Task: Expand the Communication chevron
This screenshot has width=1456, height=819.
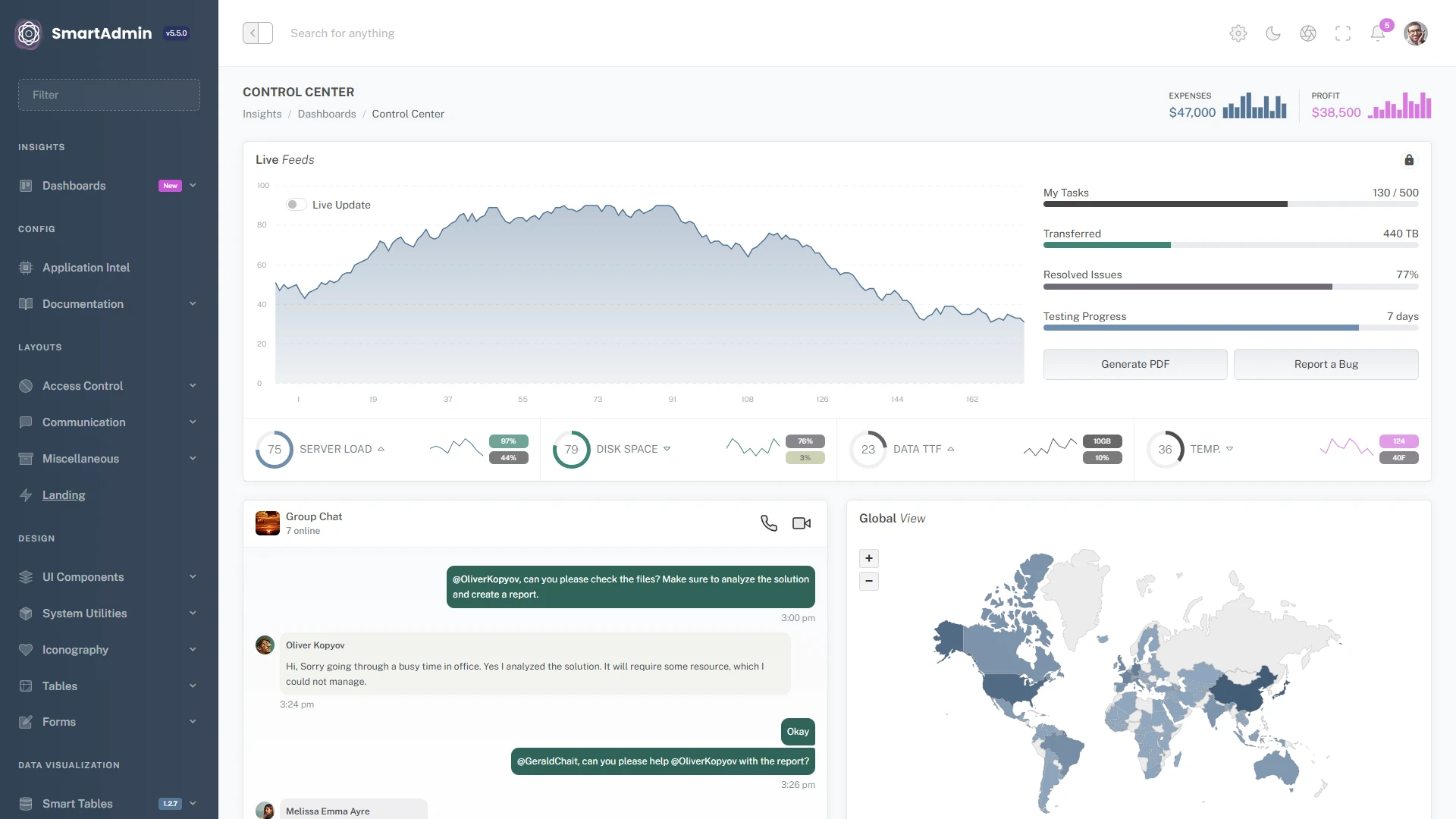Action: [193, 422]
